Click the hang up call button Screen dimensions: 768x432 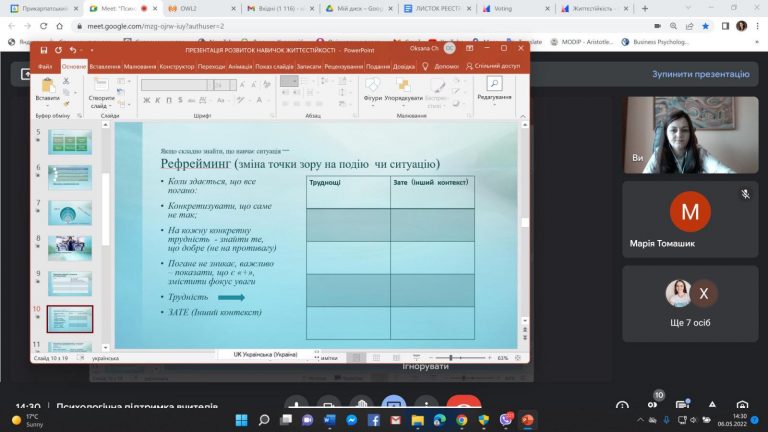pos(462,404)
